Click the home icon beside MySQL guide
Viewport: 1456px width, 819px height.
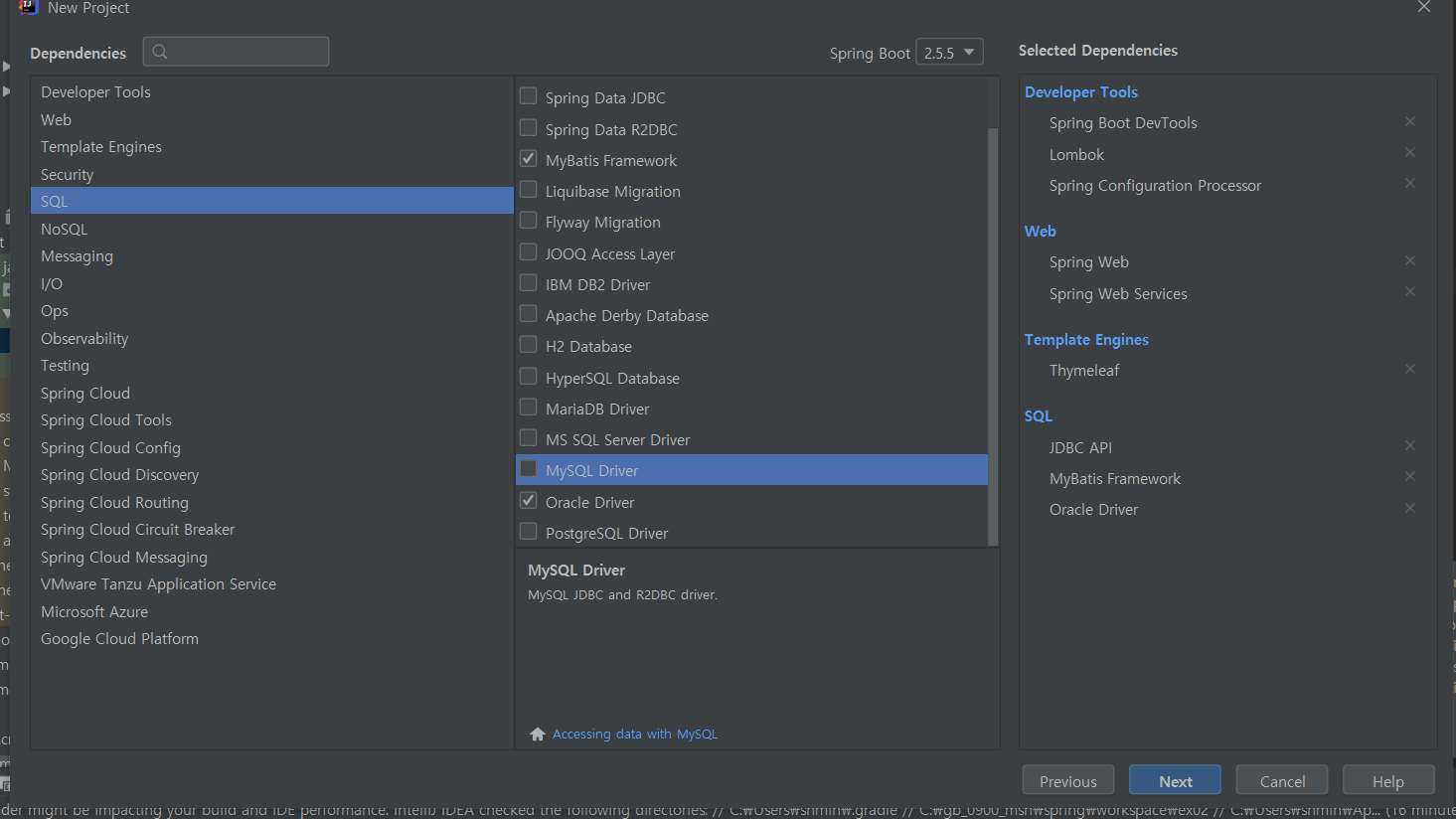[538, 734]
